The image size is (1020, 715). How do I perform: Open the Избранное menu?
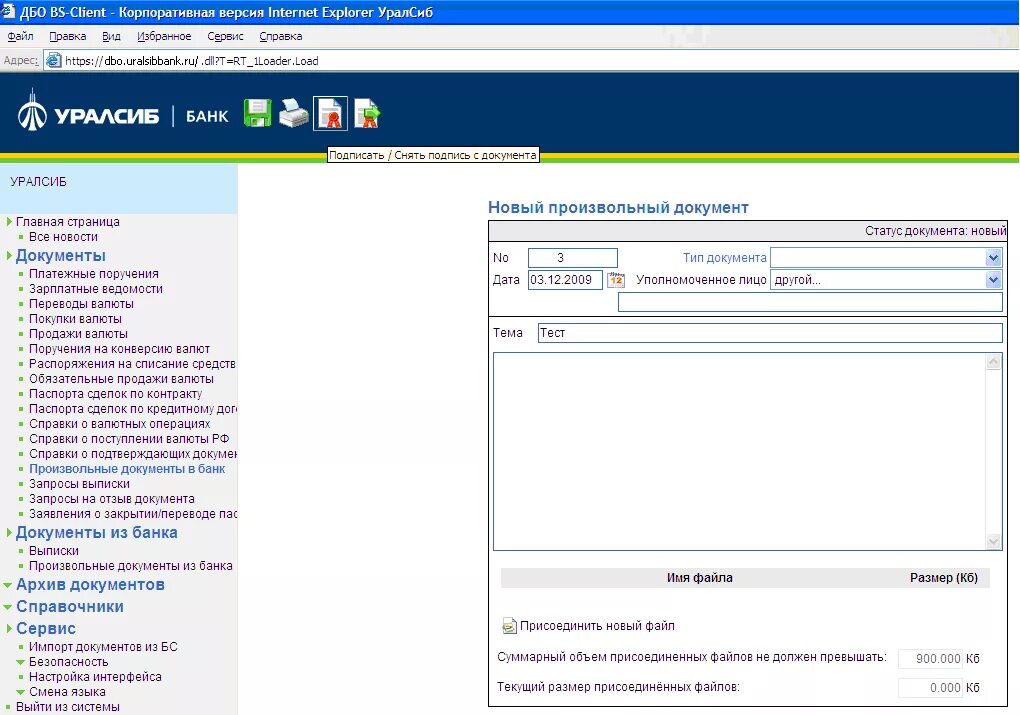click(164, 36)
